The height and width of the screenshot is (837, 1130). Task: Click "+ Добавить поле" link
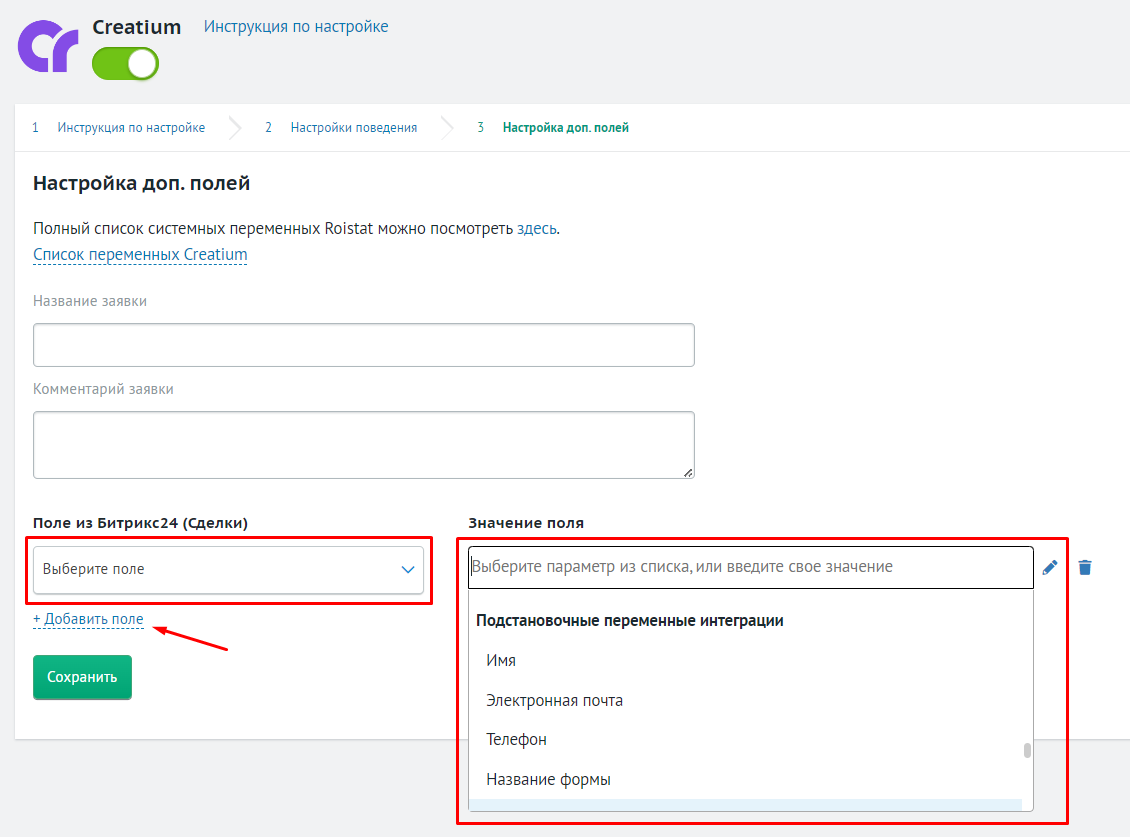[88, 619]
